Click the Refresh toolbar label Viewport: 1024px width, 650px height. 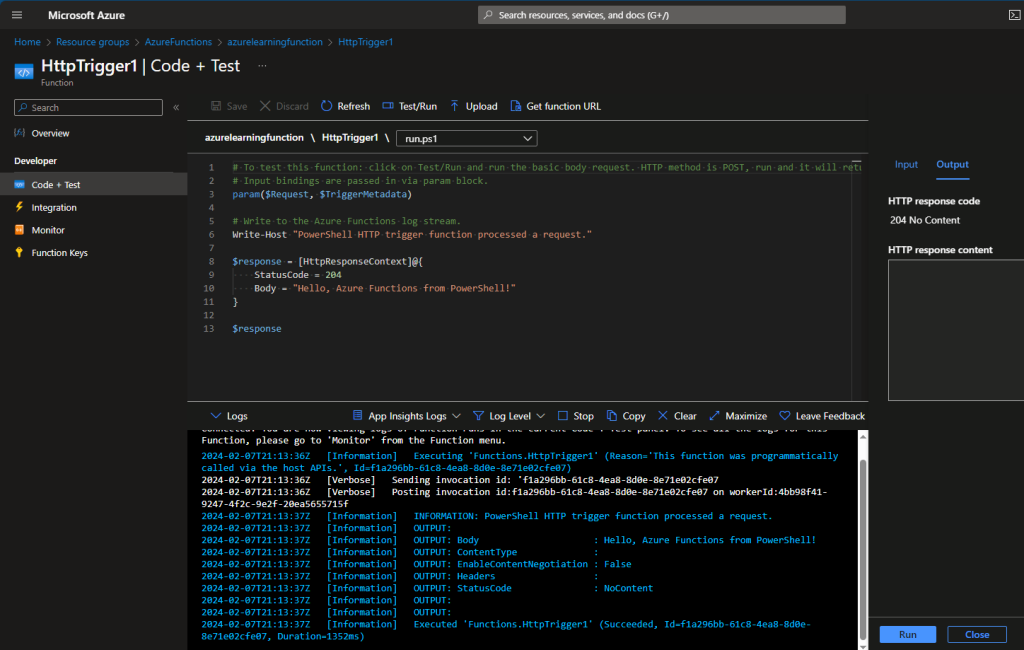click(x=353, y=106)
